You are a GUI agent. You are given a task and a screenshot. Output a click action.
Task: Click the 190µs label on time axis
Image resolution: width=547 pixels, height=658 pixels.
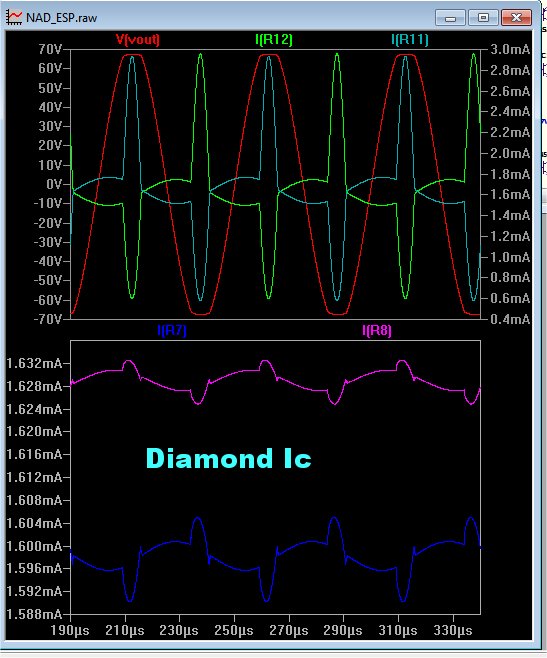click(x=70, y=630)
